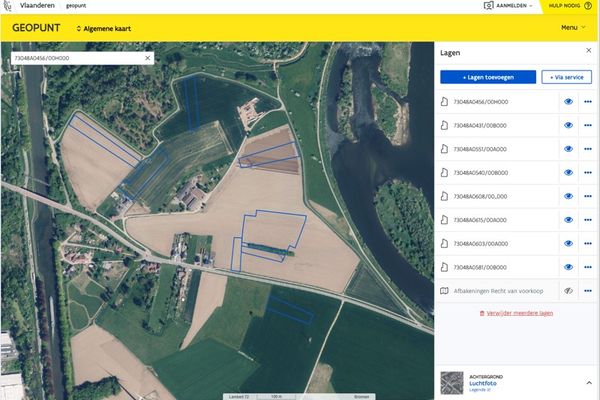Click the eye icon for layer 73048A0603/00A000
600x400 pixels.
568,243
